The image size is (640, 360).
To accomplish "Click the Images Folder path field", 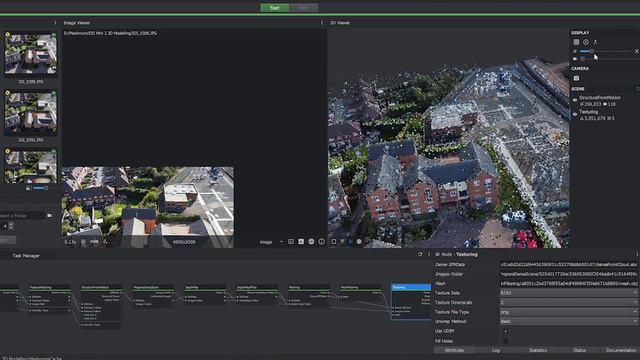I will point(569,274).
